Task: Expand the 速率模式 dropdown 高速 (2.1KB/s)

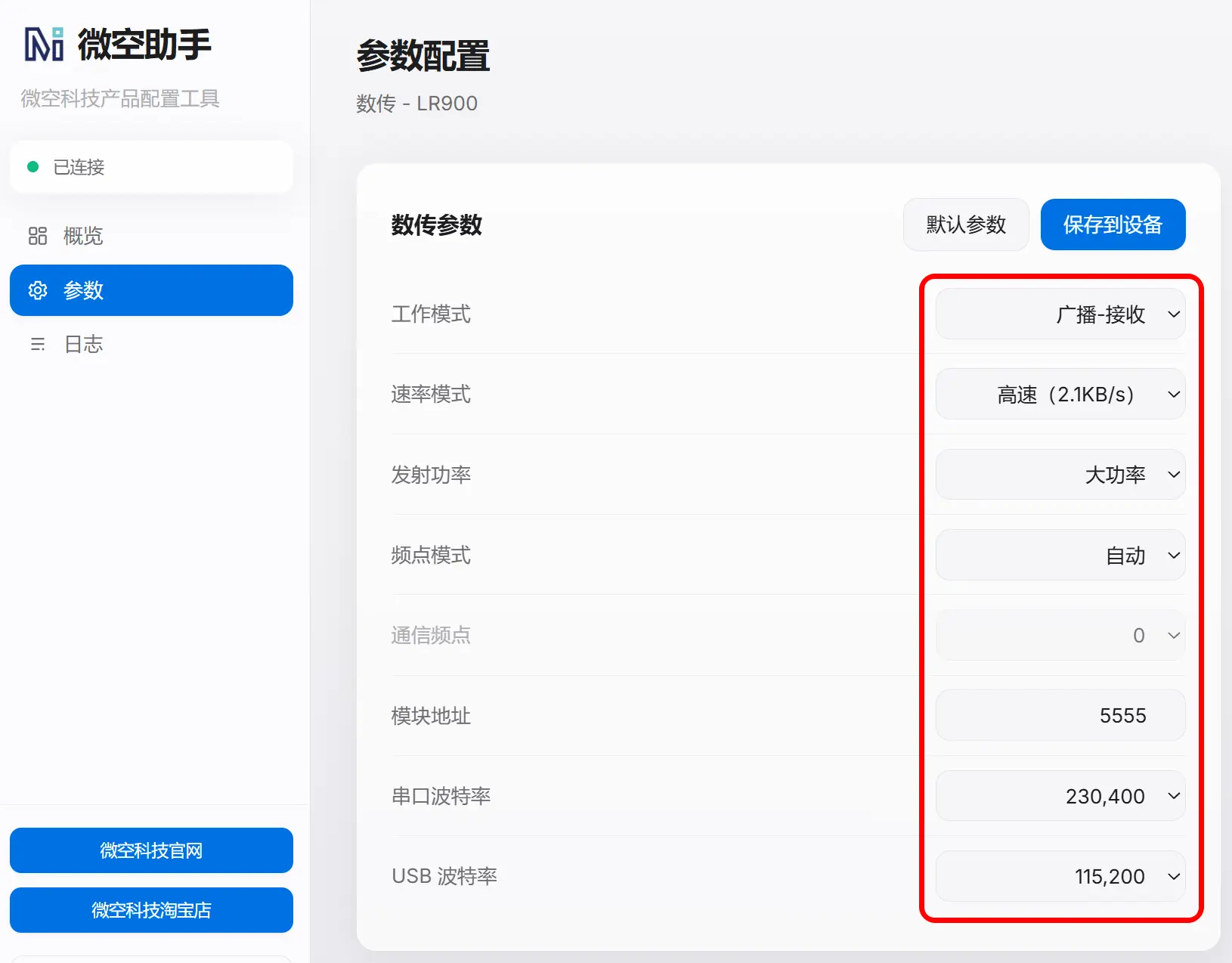Action: [1060, 394]
